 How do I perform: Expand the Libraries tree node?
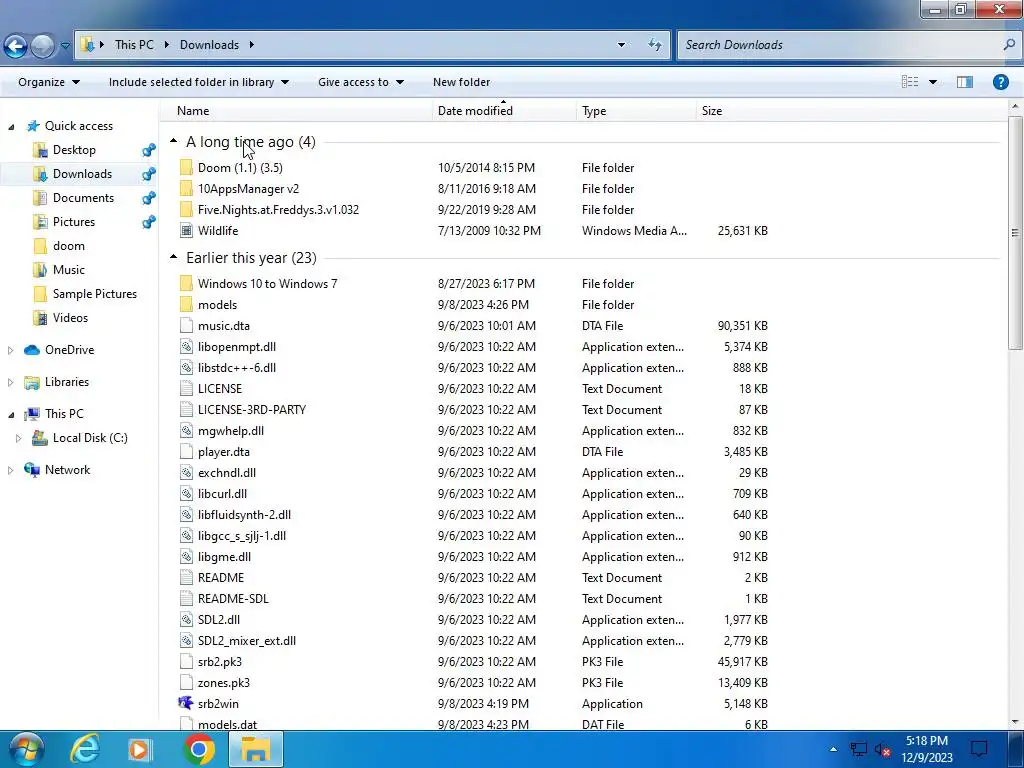click(x=10, y=382)
